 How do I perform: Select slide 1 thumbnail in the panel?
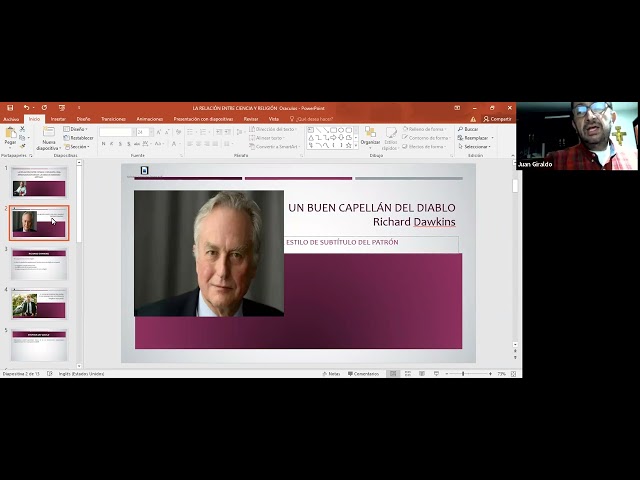39,182
